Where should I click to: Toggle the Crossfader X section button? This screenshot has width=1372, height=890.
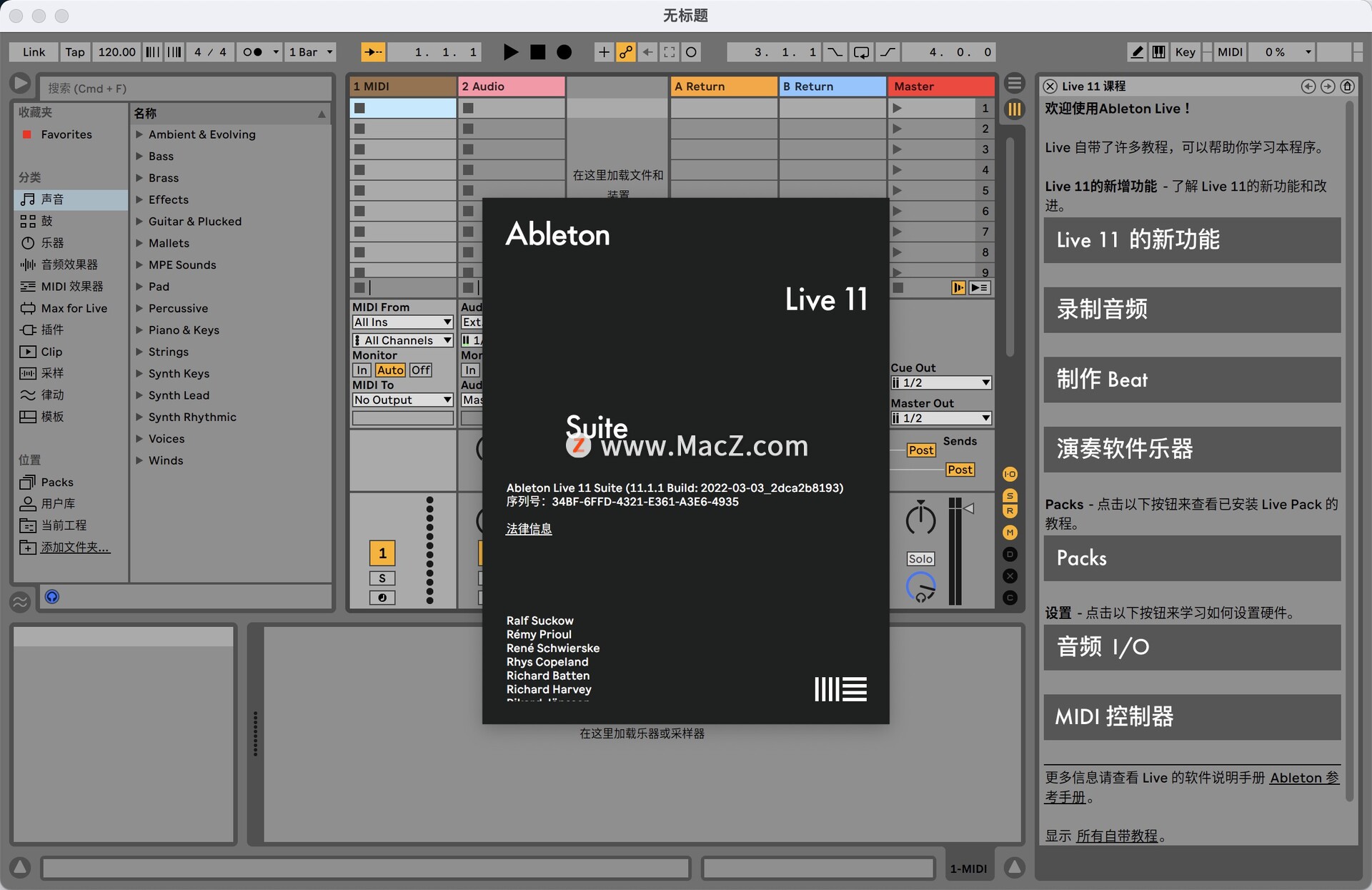coord(1010,575)
